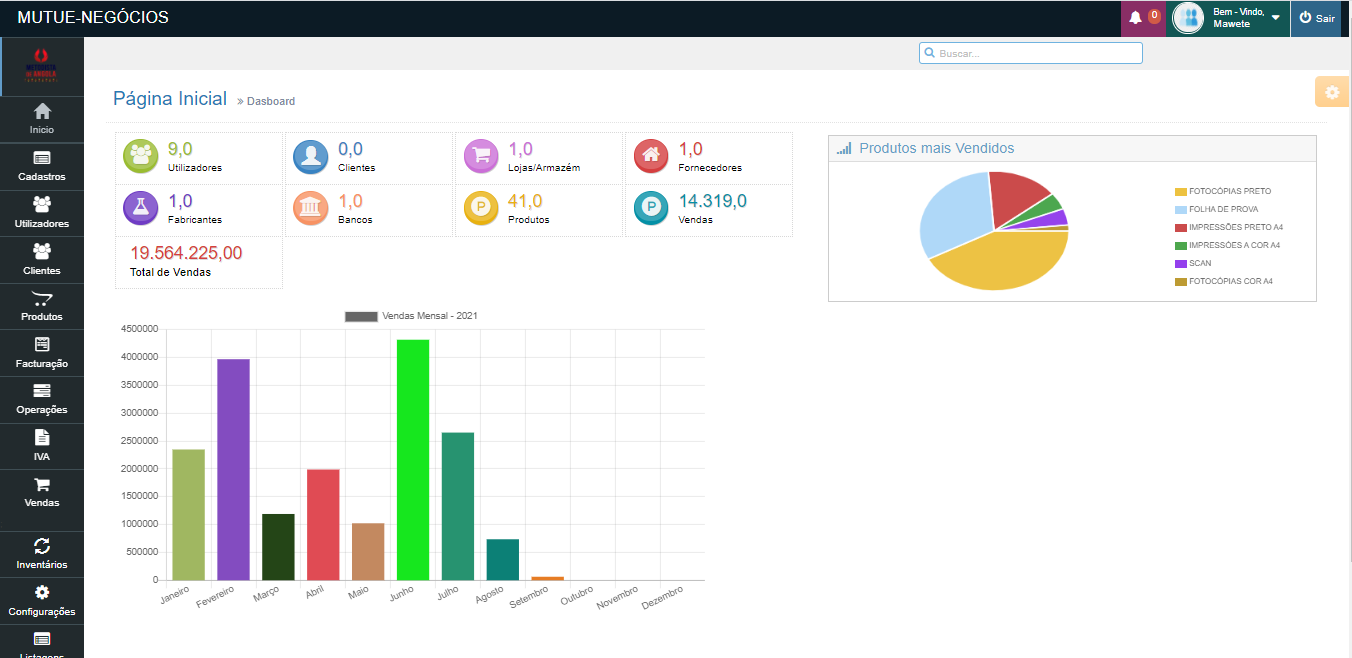Expand Cadastros sidebar menu

coord(42,165)
